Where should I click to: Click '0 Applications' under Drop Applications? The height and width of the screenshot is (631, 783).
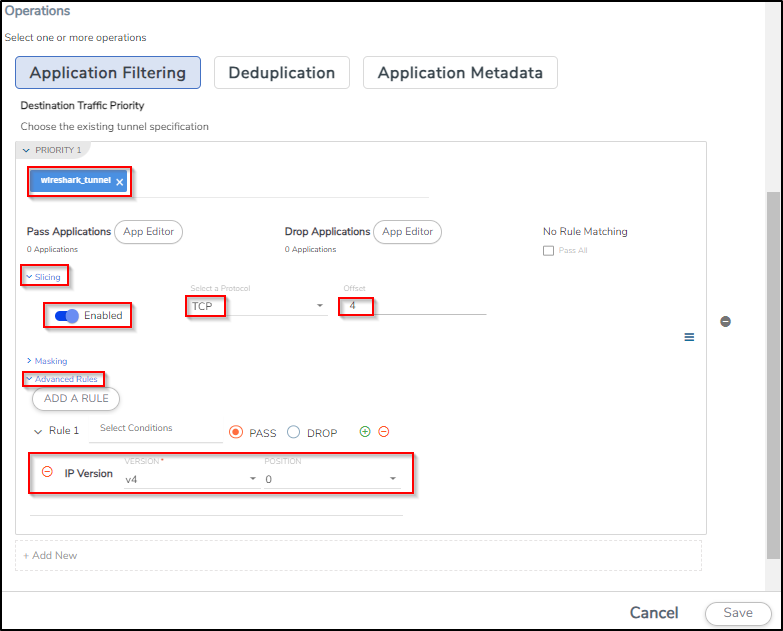coord(311,249)
